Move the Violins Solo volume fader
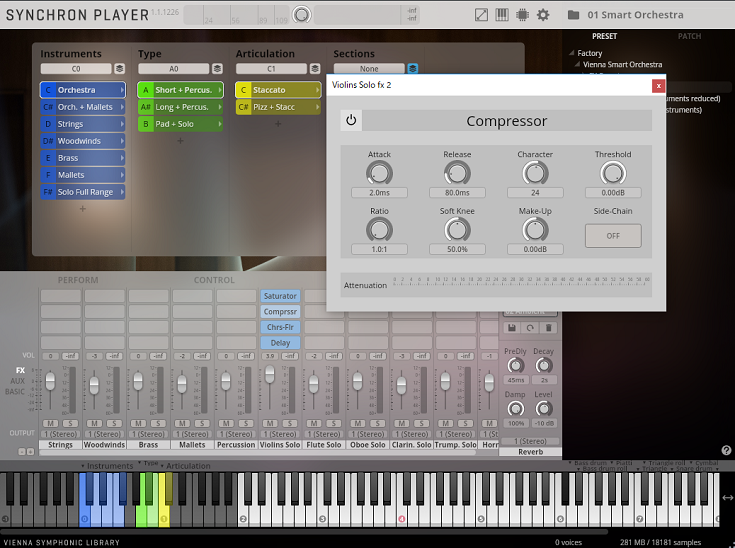The height and width of the screenshot is (548, 735). [270, 374]
